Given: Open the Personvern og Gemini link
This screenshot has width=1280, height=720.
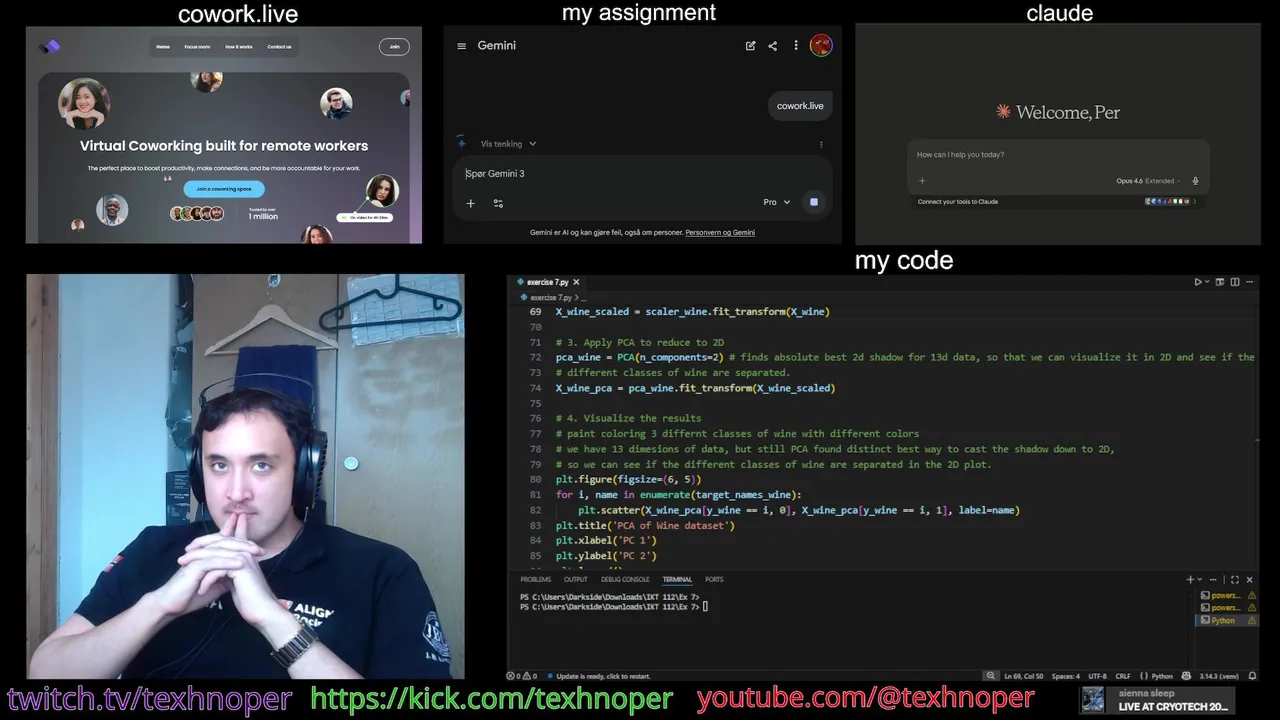Looking at the screenshot, I should point(720,232).
